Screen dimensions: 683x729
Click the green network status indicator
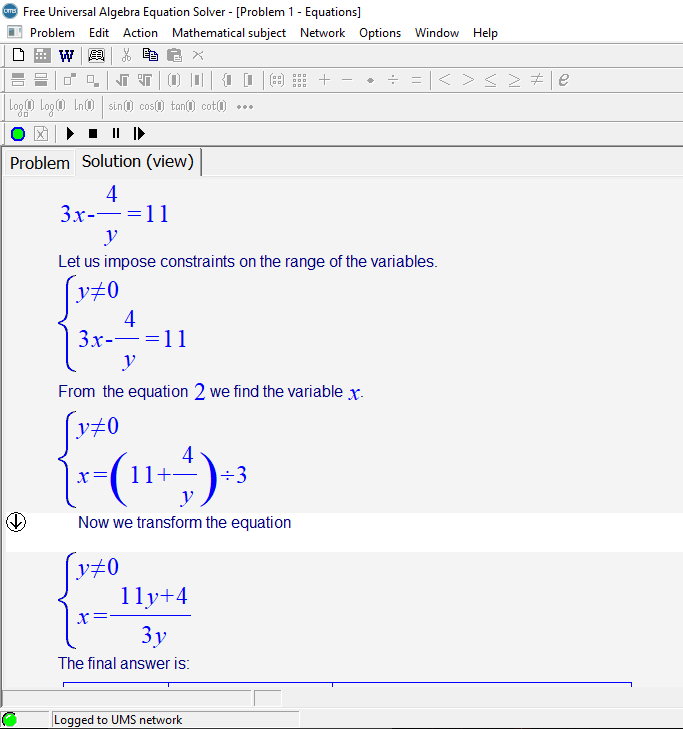point(9,720)
